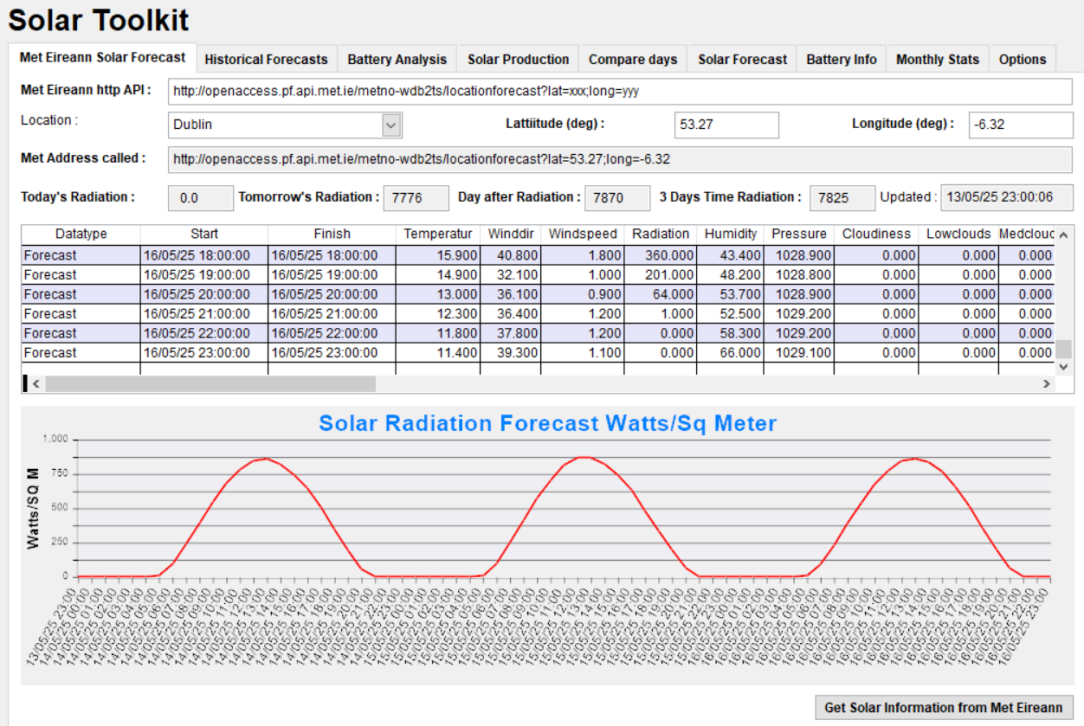The height and width of the screenshot is (726, 1084).
Task: Click the horizontal scrollbar thumb
Action: click(x=211, y=384)
